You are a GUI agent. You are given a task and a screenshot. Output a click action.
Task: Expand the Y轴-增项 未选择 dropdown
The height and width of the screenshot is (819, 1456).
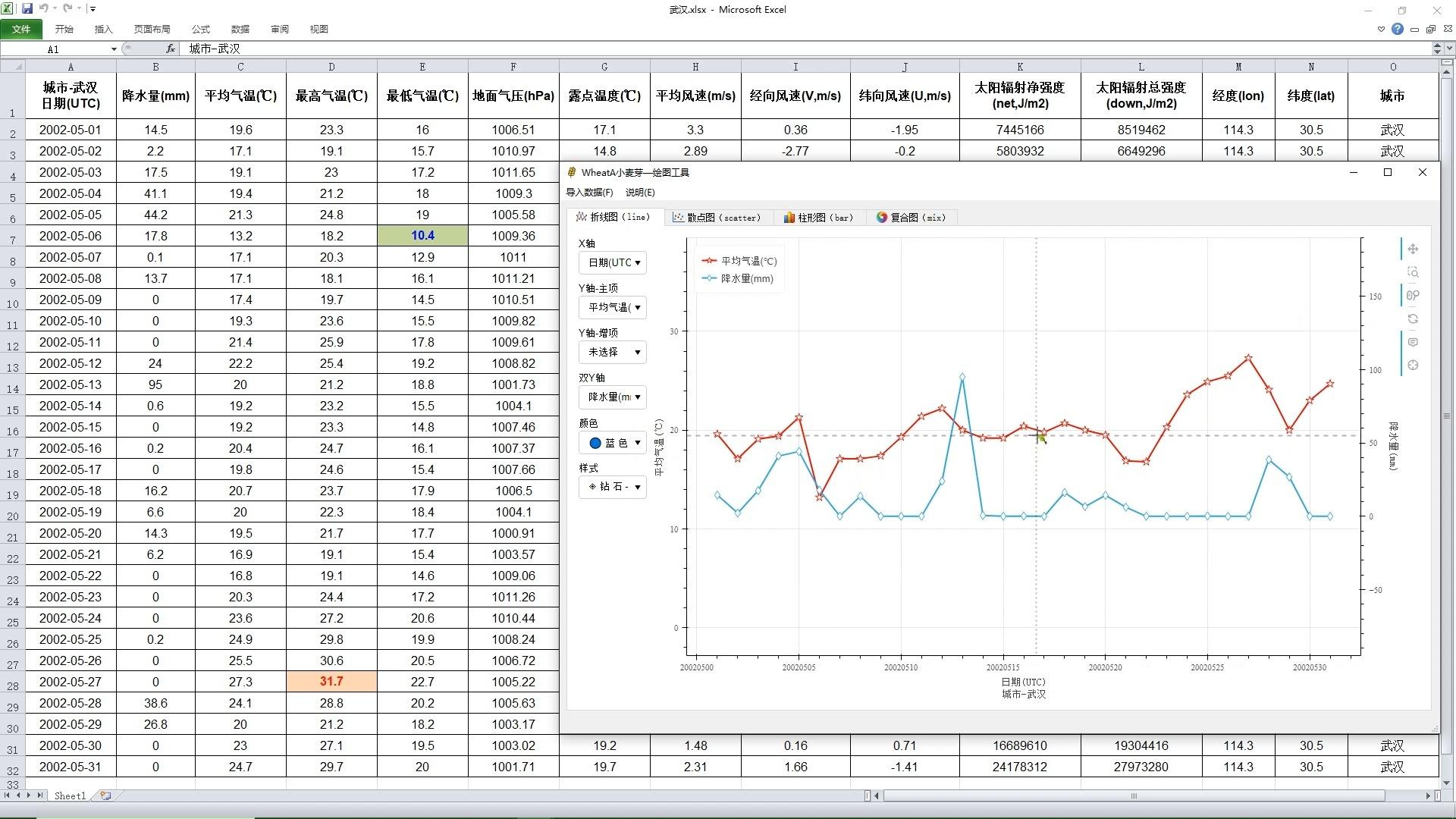tap(613, 352)
